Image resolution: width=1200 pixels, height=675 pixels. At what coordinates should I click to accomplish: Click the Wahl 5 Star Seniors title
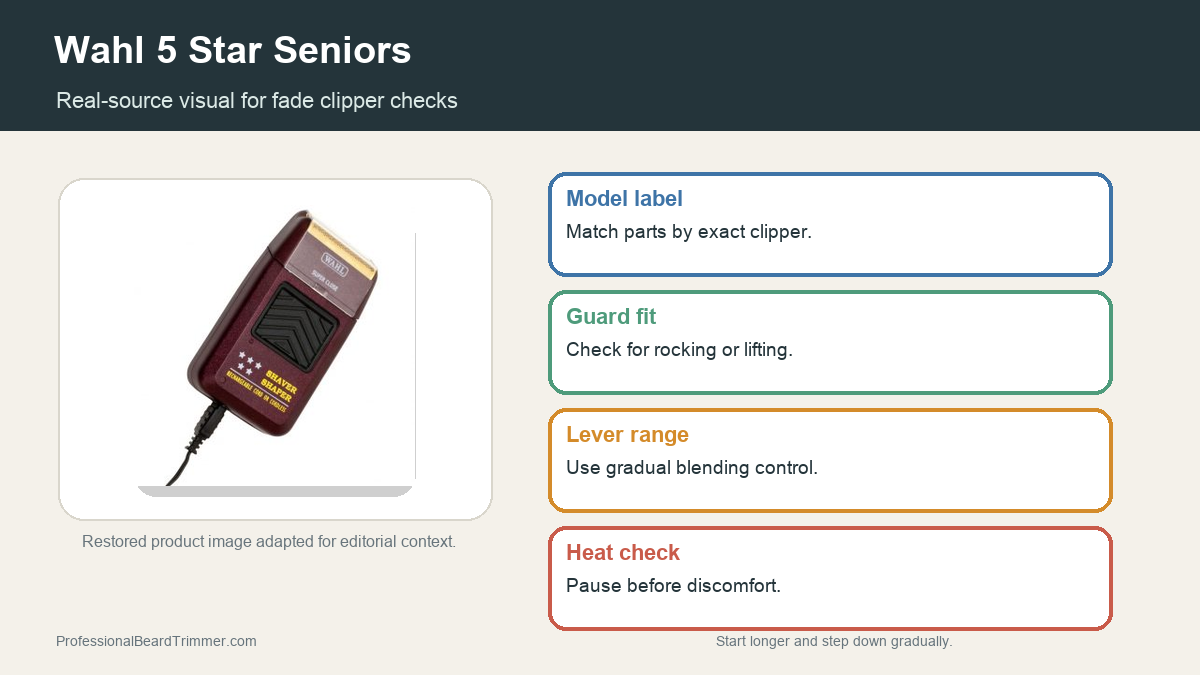pyautogui.click(x=232, y=50)
